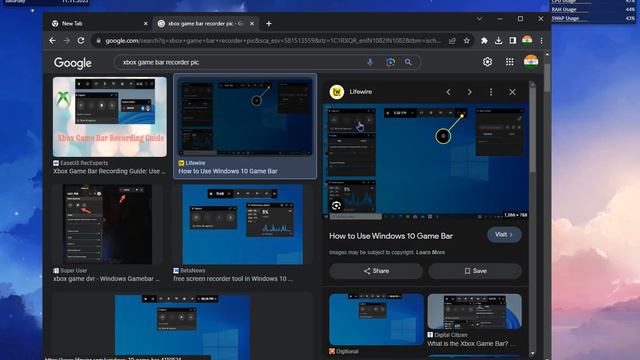Click the preview panel scrollbar
The height and width of the screenshot is (360, 640).
tap(532, 131)
